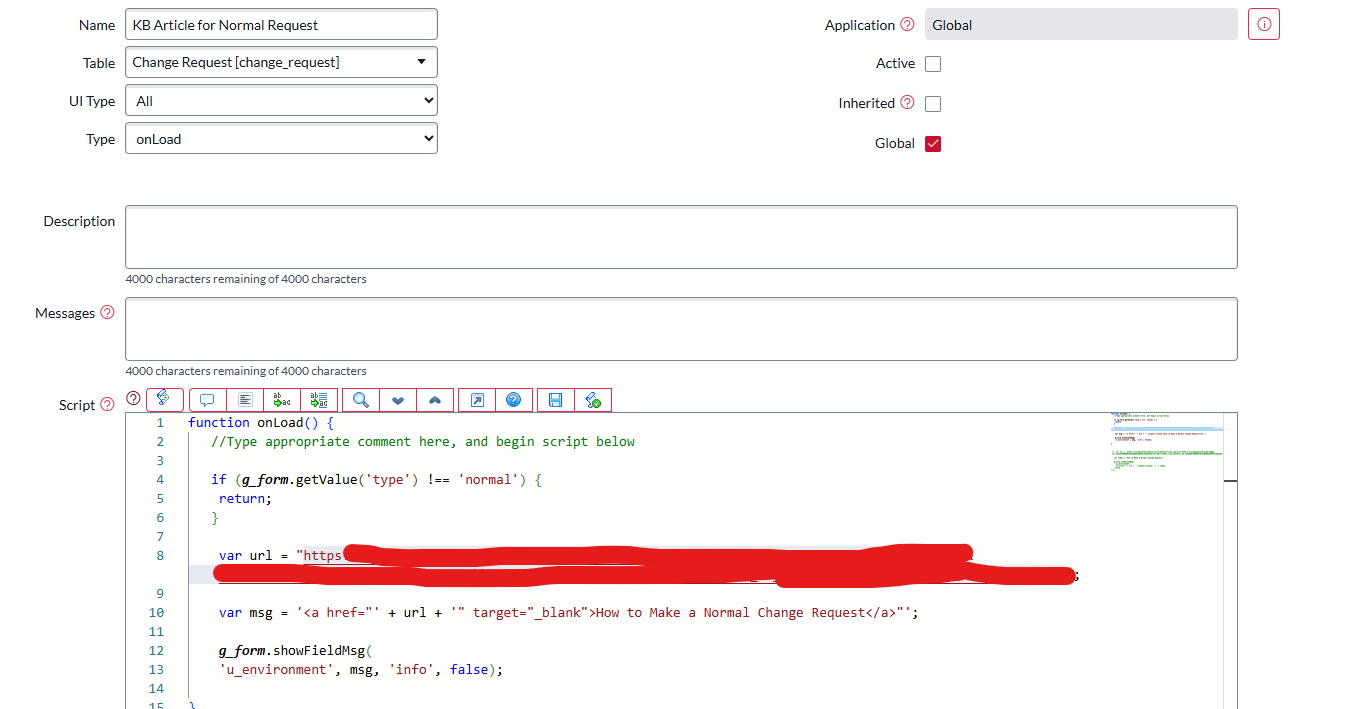Toggle the Inherited checkbox
Viewport: 1363px width, 709px height.
(x=931, y=103)
